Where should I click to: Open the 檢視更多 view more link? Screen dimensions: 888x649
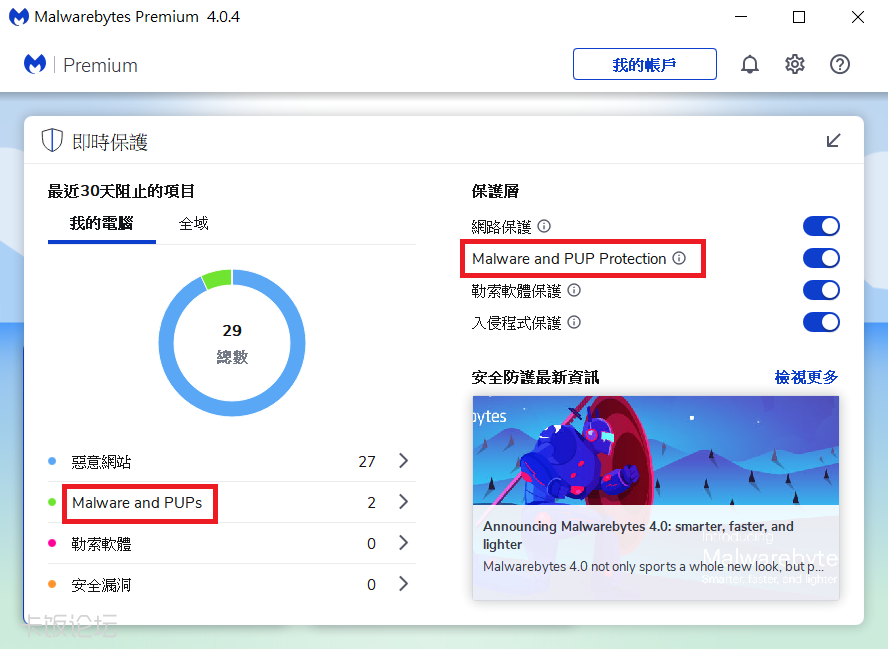pos(806,377)
